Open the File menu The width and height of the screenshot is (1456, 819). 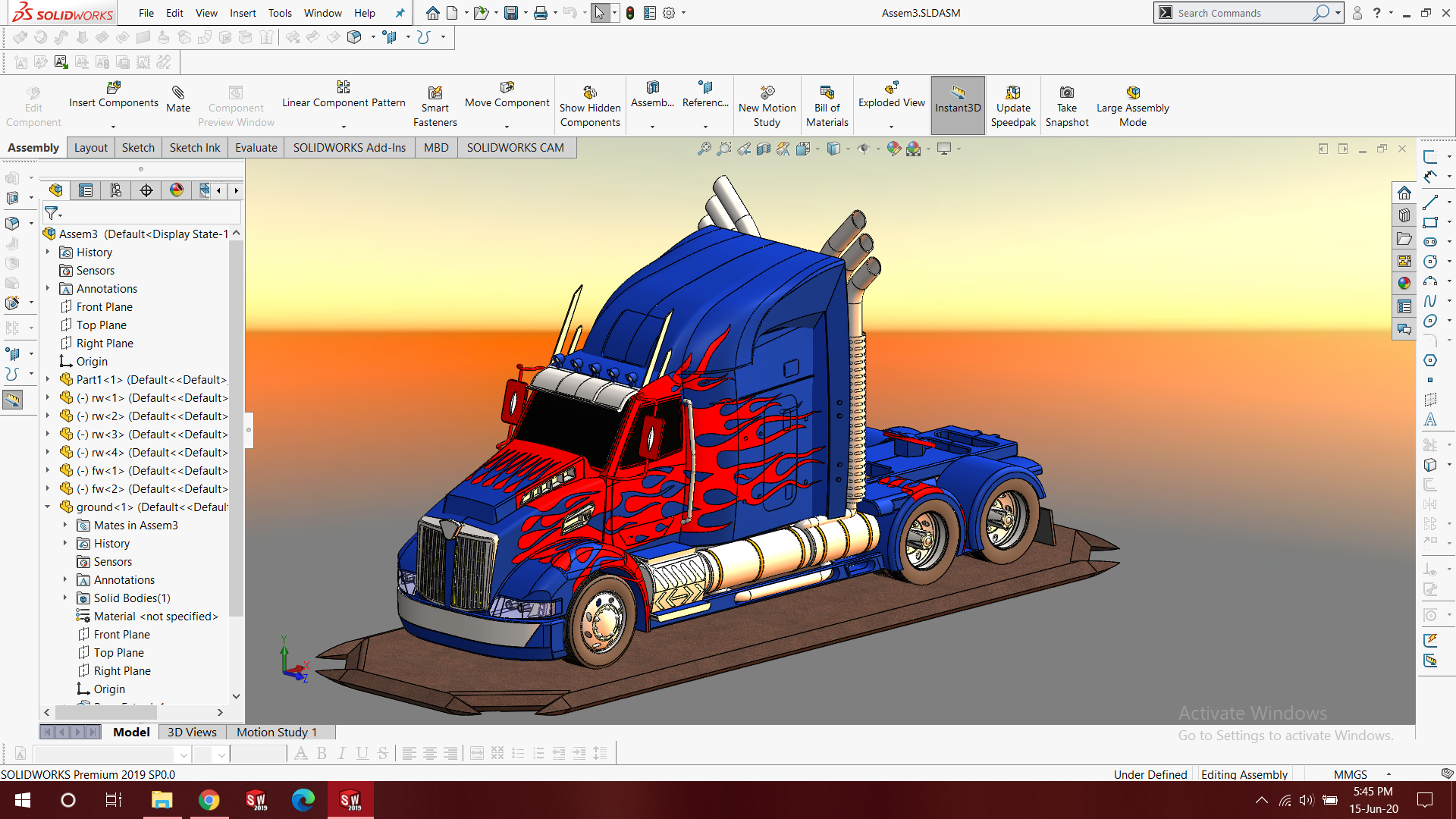146,13
